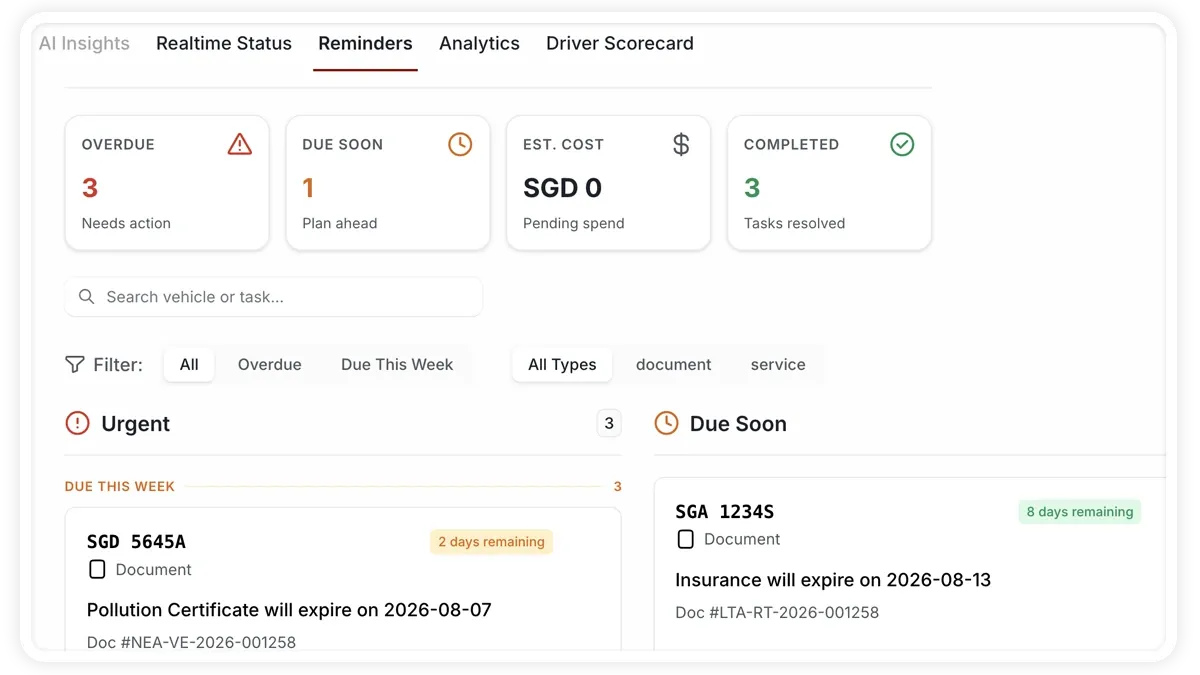Image resolution: width=1200 pixels, height=675 pixels.
Task: Click the funnel Filter icon
Action: [75, 364]
